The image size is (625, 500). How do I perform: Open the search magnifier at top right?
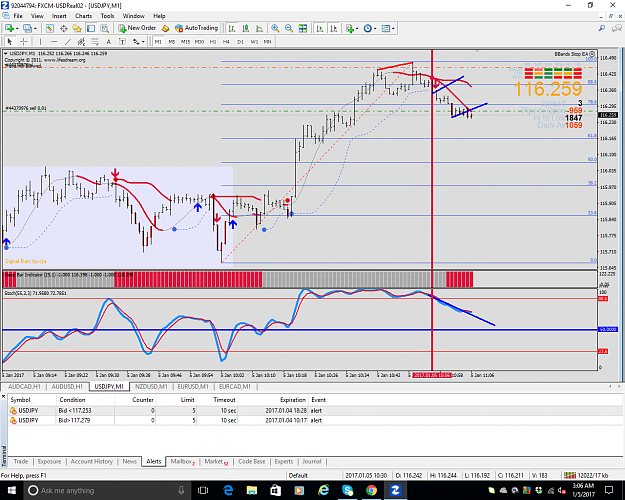(x=602, y=28)
